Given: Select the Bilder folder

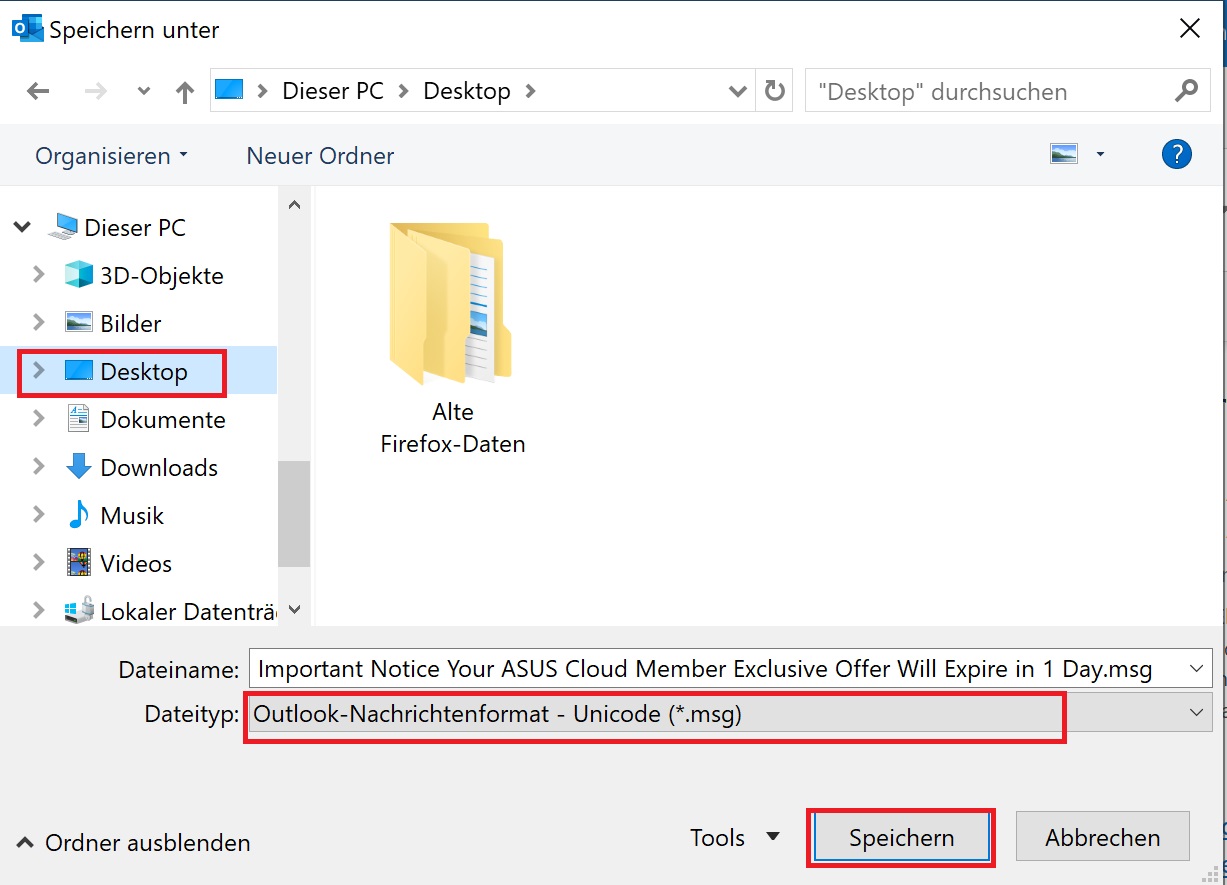Looking at the screenshot, I should click(131, 324).
